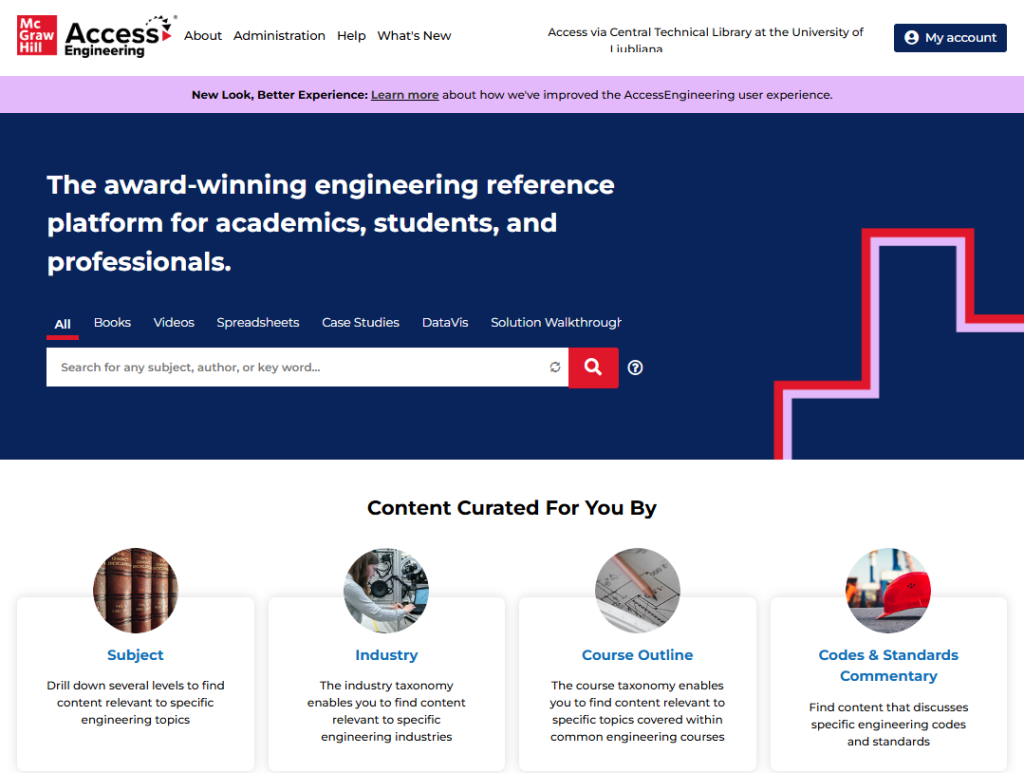Screen dimensions: 1024x773
Task: Open the Course Outline link
Action: (x=637, y=655)
